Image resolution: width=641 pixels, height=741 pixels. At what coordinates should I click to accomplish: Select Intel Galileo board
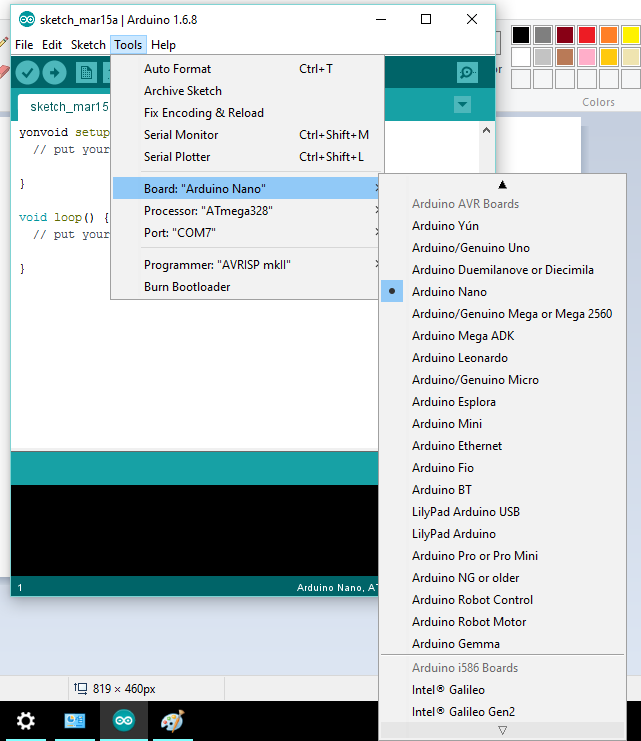click(502, 690)
